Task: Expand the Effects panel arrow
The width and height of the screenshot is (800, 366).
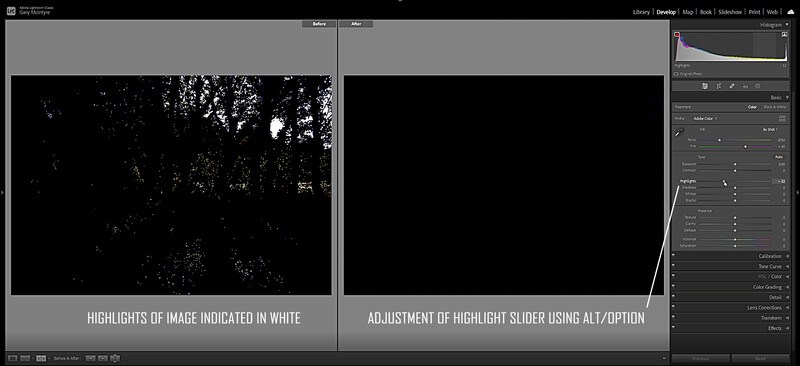Action: pyautogui.click(x=787, y=328)
